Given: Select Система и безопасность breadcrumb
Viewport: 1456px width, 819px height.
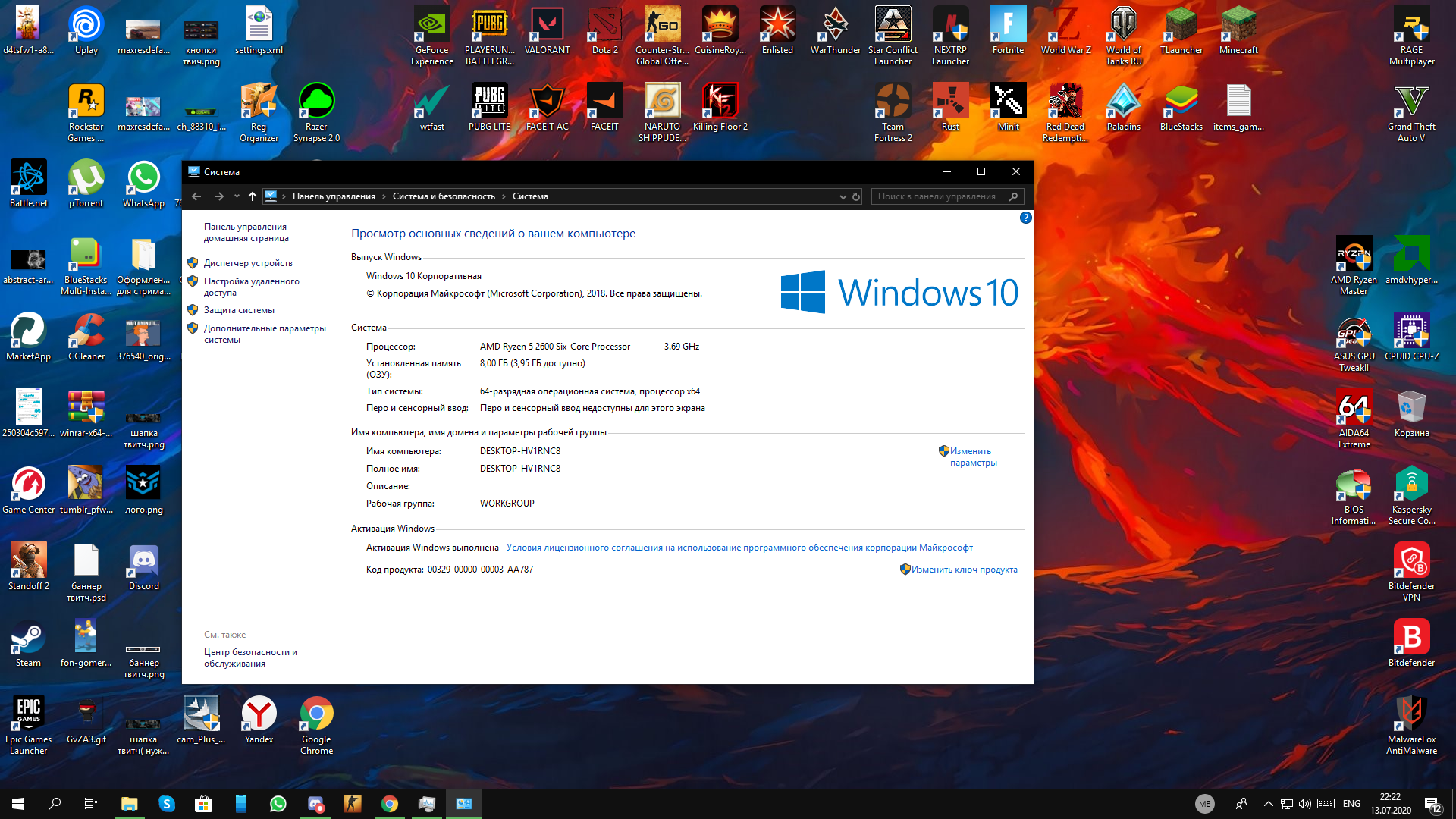Looking at the screenshot, I should [x=444, y=196].
